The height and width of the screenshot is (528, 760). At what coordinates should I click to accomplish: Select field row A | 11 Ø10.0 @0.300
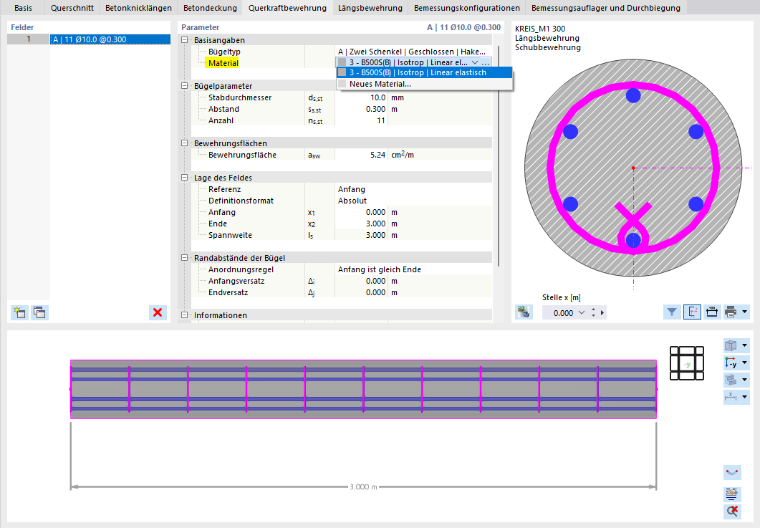[x=110, y=39]
